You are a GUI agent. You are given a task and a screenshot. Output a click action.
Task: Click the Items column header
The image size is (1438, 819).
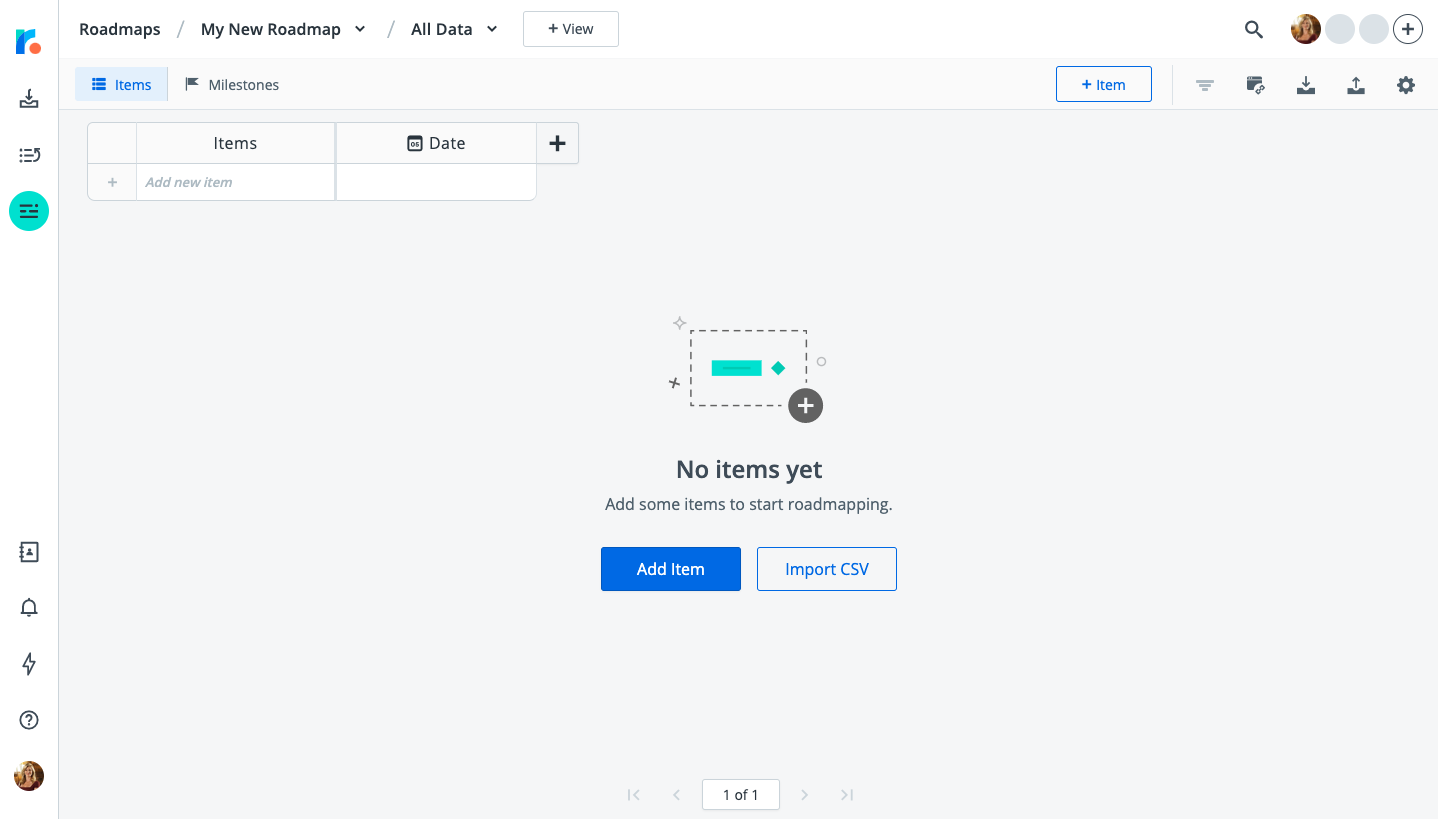(235, 143)
